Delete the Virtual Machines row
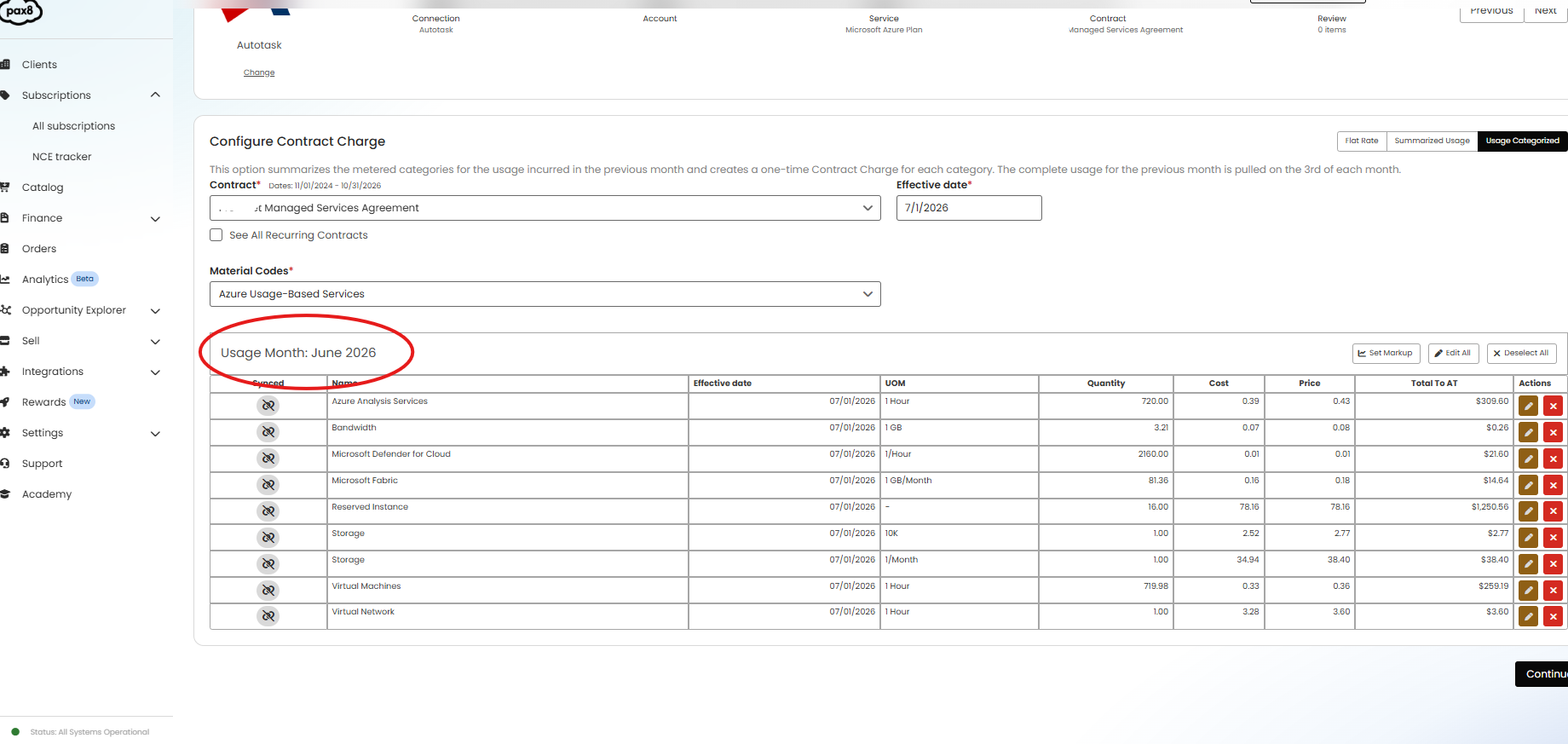Screen dimensions: 1568x744 [1554, 591]
